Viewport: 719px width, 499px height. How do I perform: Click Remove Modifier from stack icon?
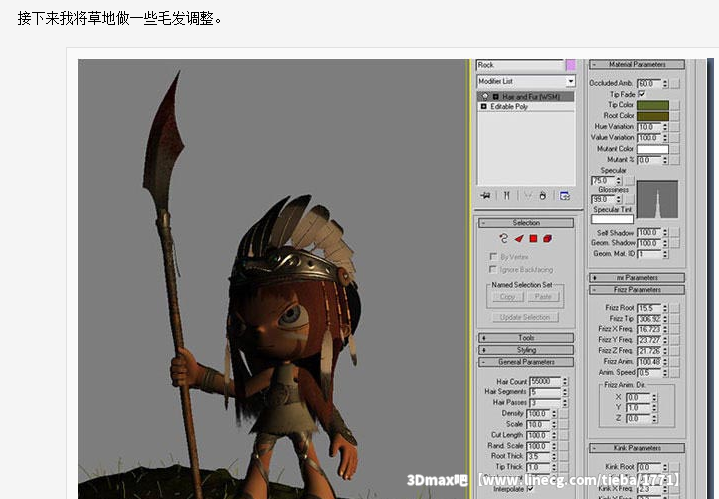(543, 196)
